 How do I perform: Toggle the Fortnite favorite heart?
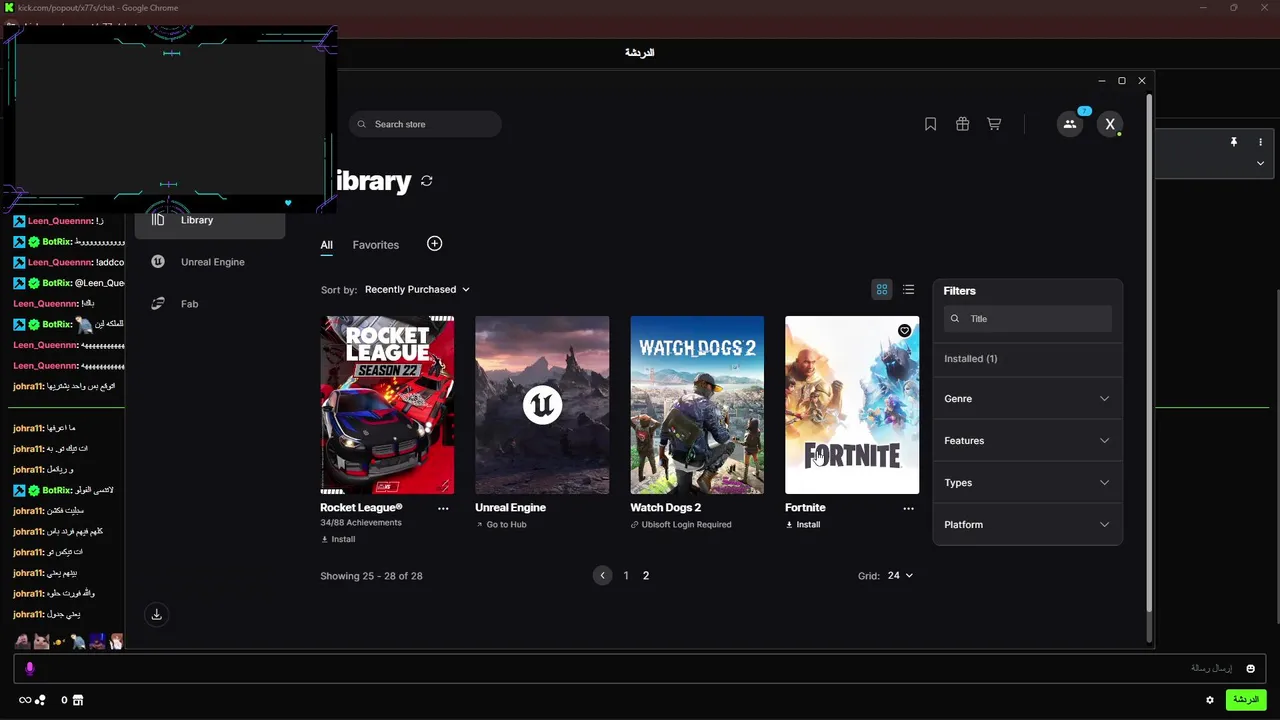904,330
